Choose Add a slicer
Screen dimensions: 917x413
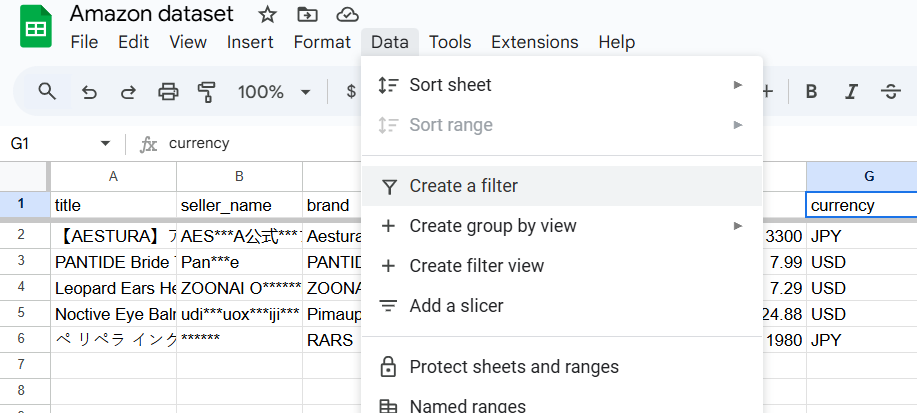point(456,306)
